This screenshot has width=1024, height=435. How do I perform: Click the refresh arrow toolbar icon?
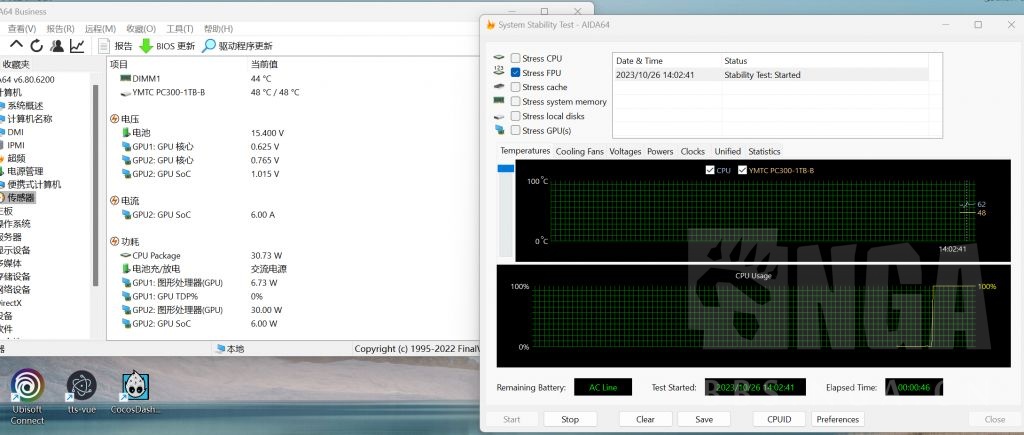click(36, 46)
